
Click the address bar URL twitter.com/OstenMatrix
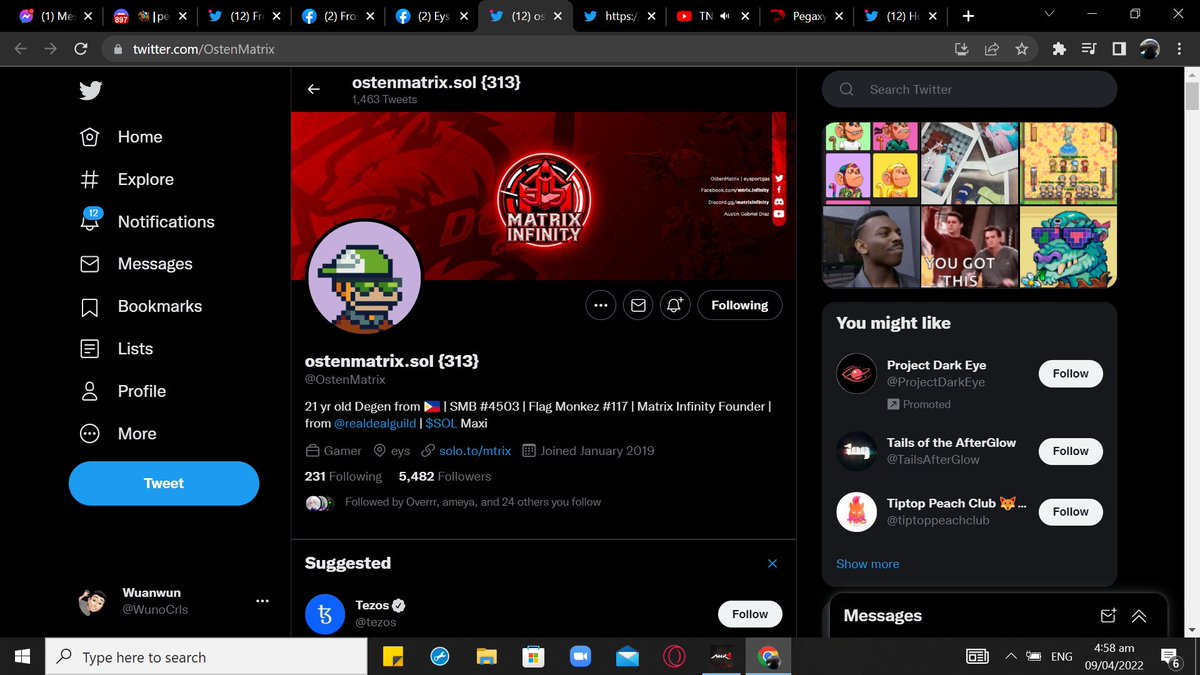[x=204, y=48]
